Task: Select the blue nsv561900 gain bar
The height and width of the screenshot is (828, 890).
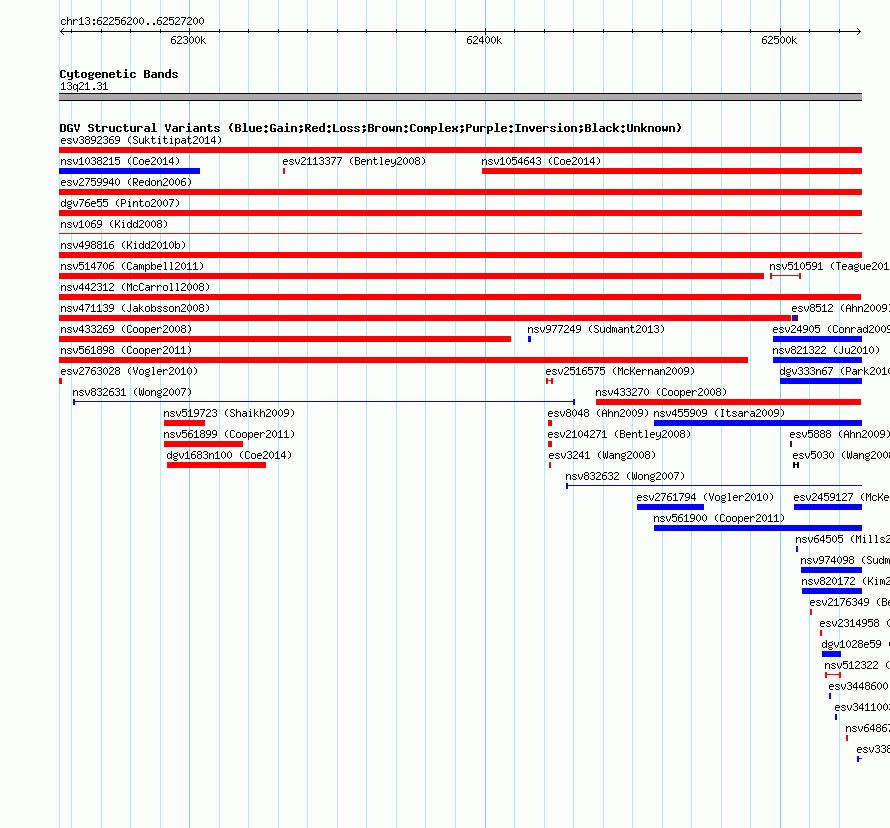Action: [758, 528]
